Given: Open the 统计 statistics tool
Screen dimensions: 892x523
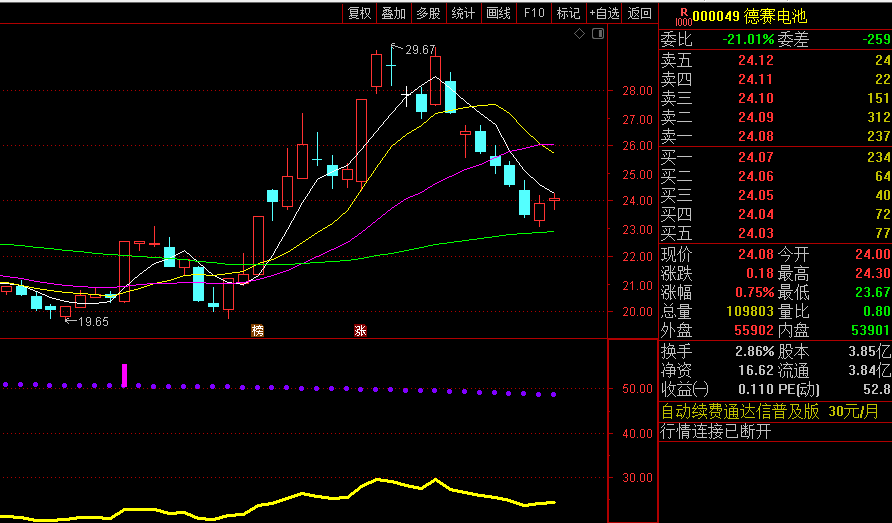Looking at the screenshot, I should pos(463,13).
